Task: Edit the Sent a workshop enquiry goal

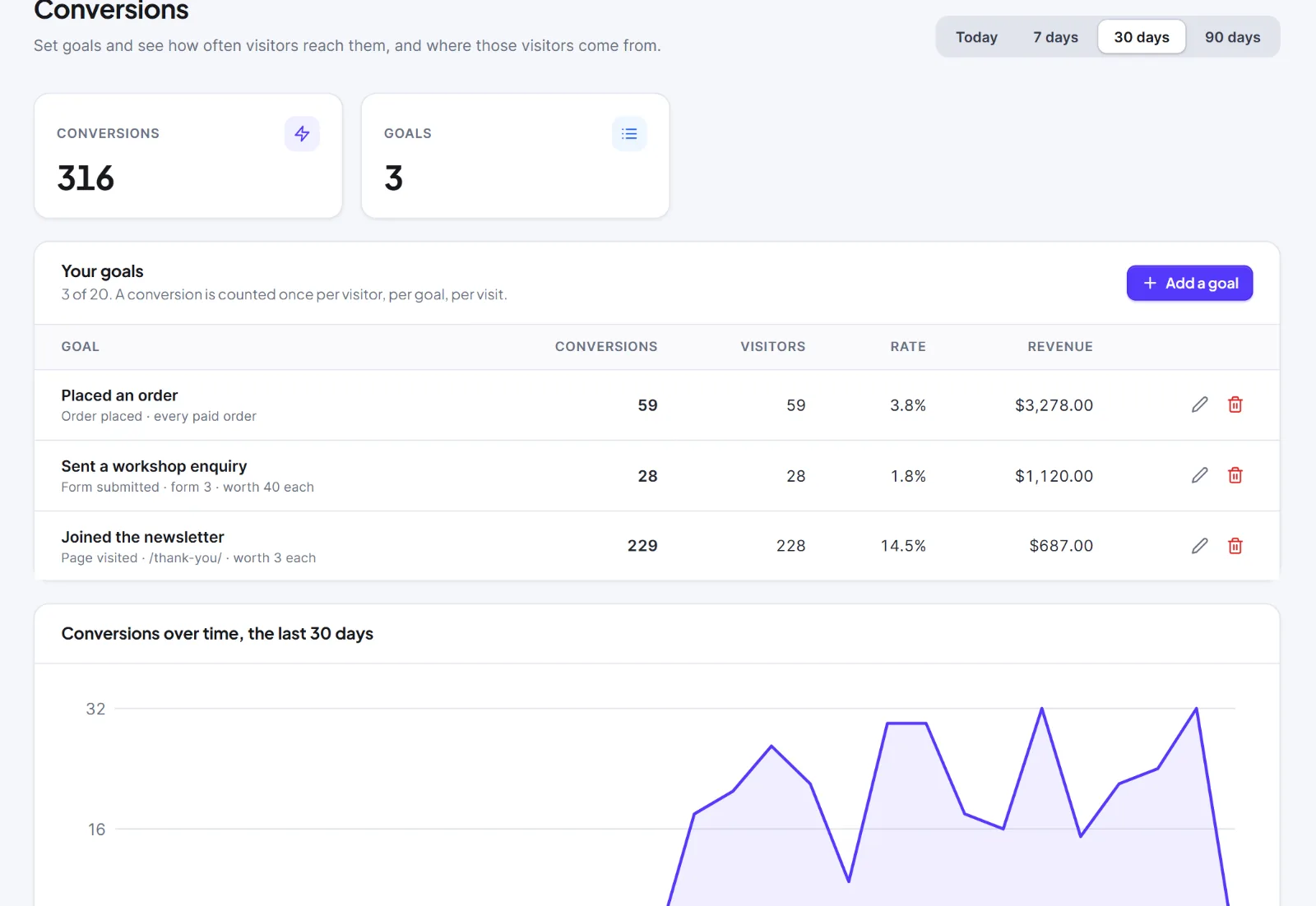Action: pyautogui.click(x=1200, y=475)
